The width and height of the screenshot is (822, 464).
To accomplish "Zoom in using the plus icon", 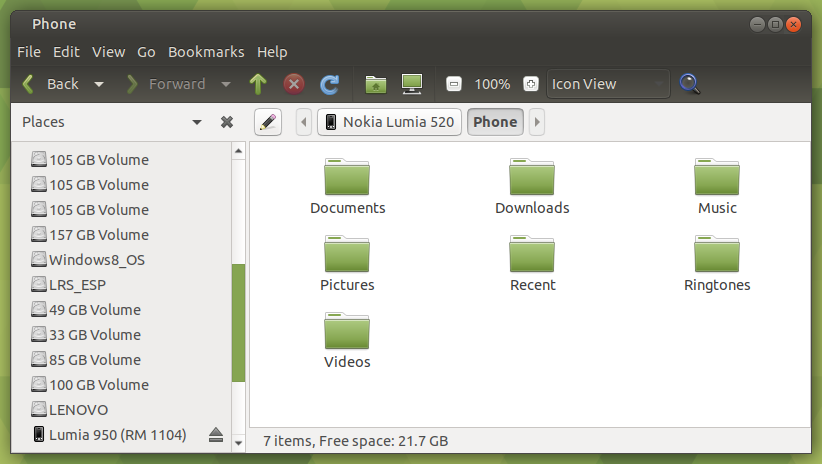I will (530, 84).
